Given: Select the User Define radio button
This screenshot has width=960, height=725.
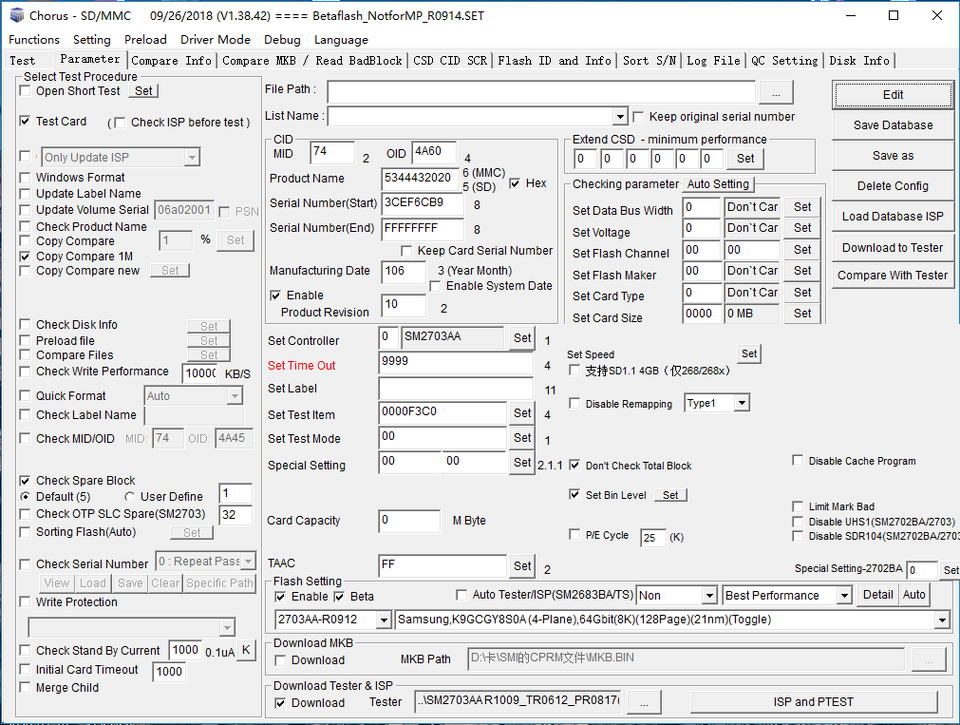Looking at the screenshot, I should click(130, 497).
